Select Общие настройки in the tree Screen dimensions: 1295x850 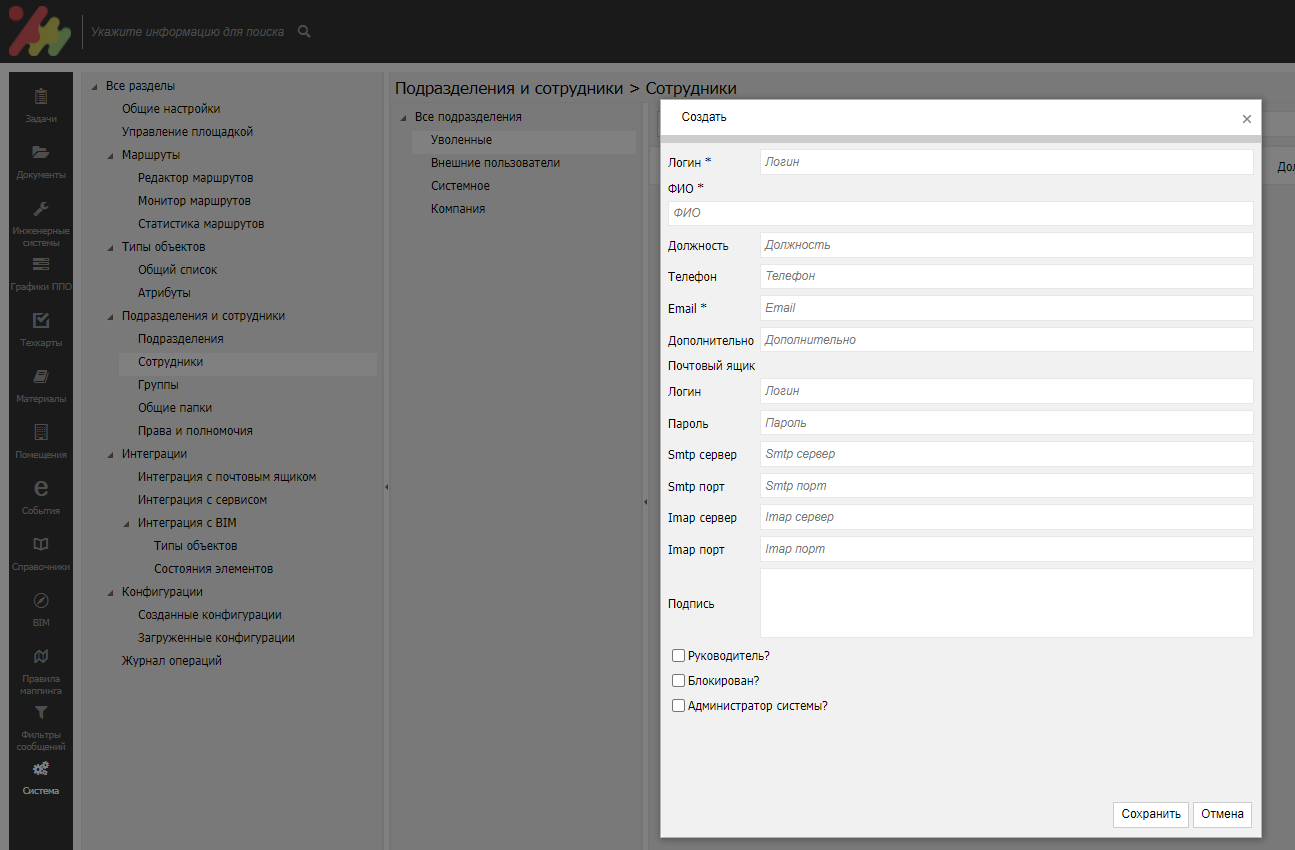tap(171, 109)
